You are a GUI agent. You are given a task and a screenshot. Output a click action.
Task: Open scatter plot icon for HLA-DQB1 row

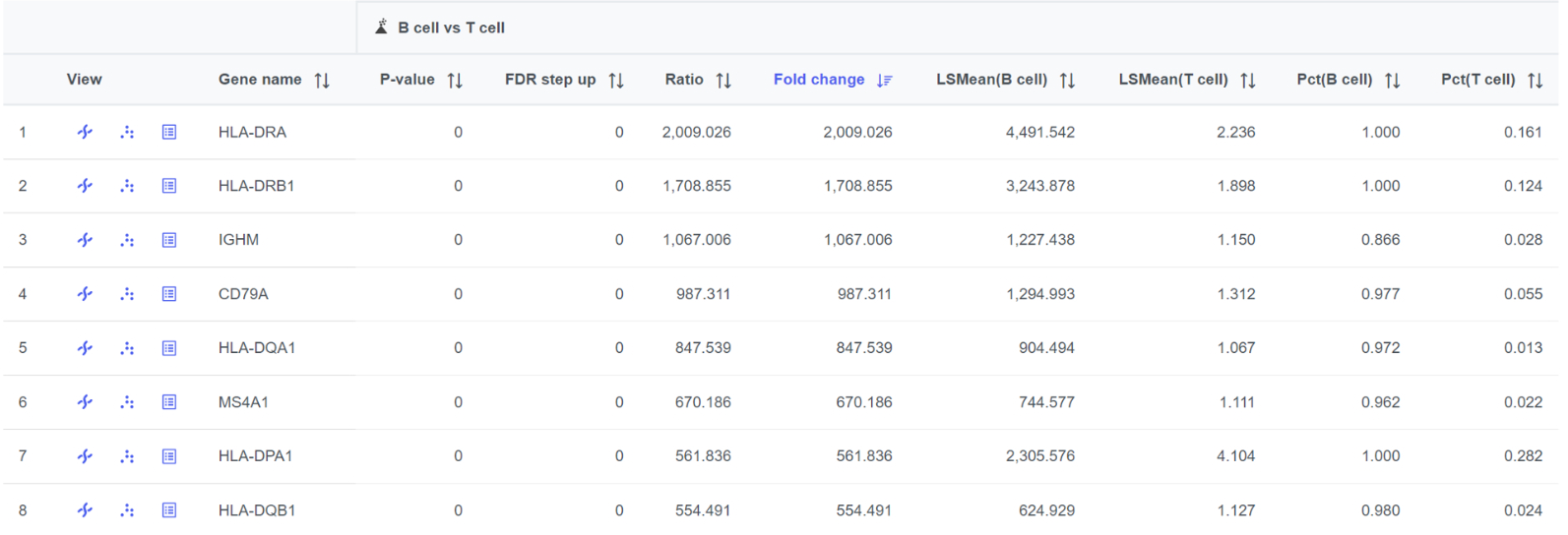pyautogui.click(x=127, y=510)
